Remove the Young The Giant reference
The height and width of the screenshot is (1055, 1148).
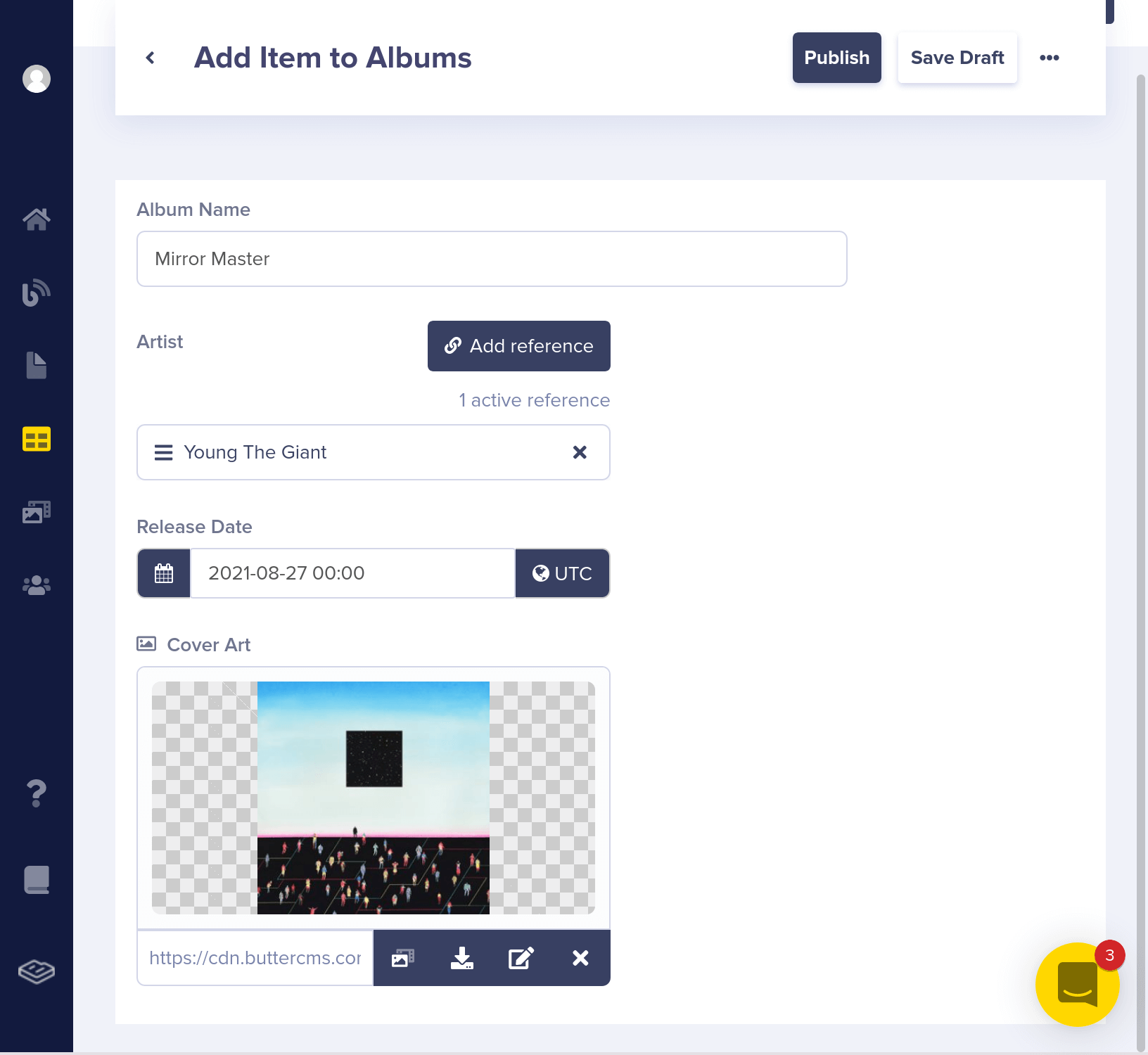(x=580, y=452)
